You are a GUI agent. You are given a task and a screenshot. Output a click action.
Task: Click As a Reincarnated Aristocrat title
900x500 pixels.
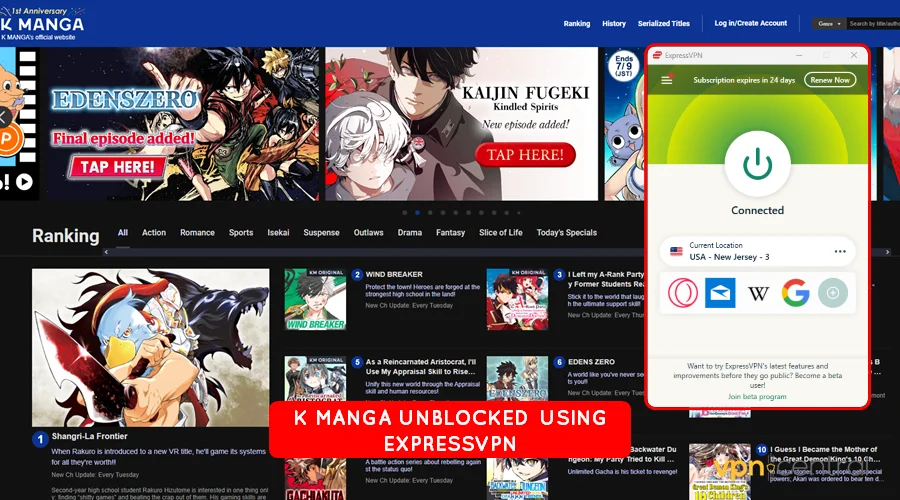[x=421, y=367]
